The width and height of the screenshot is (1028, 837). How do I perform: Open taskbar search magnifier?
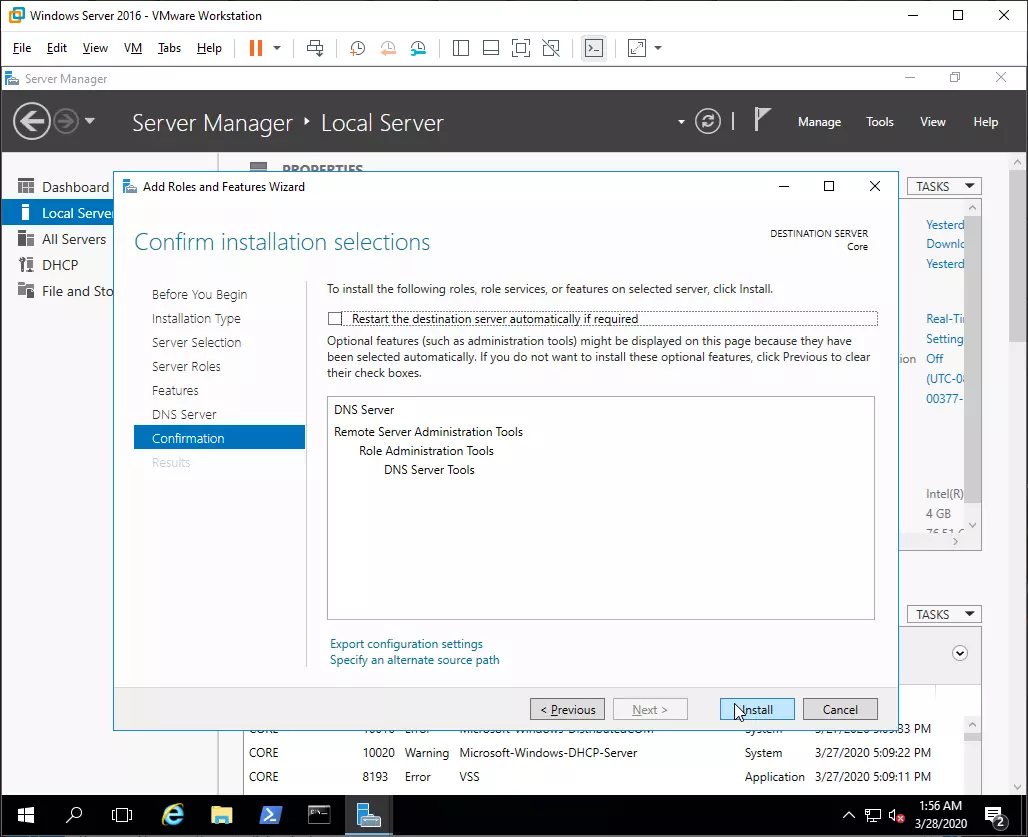point(74,815)
